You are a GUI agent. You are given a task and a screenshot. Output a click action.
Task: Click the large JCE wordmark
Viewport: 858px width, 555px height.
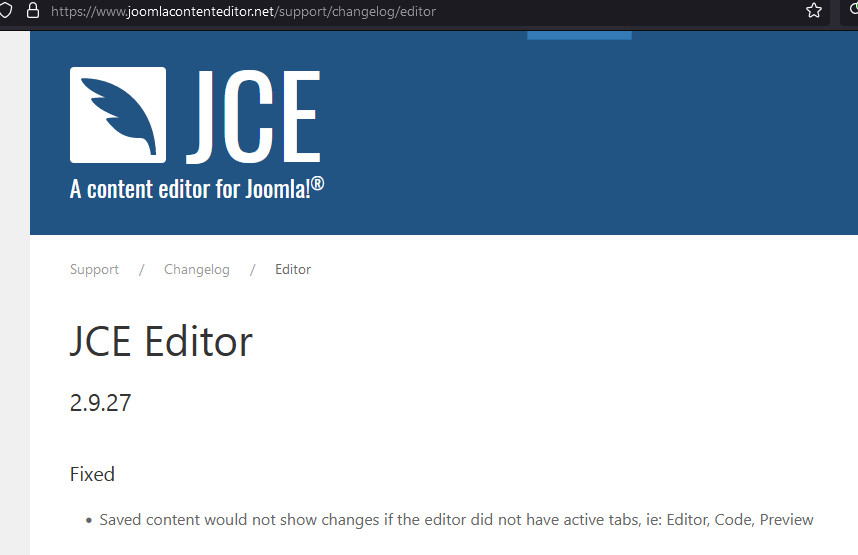(x=253, y=117)
